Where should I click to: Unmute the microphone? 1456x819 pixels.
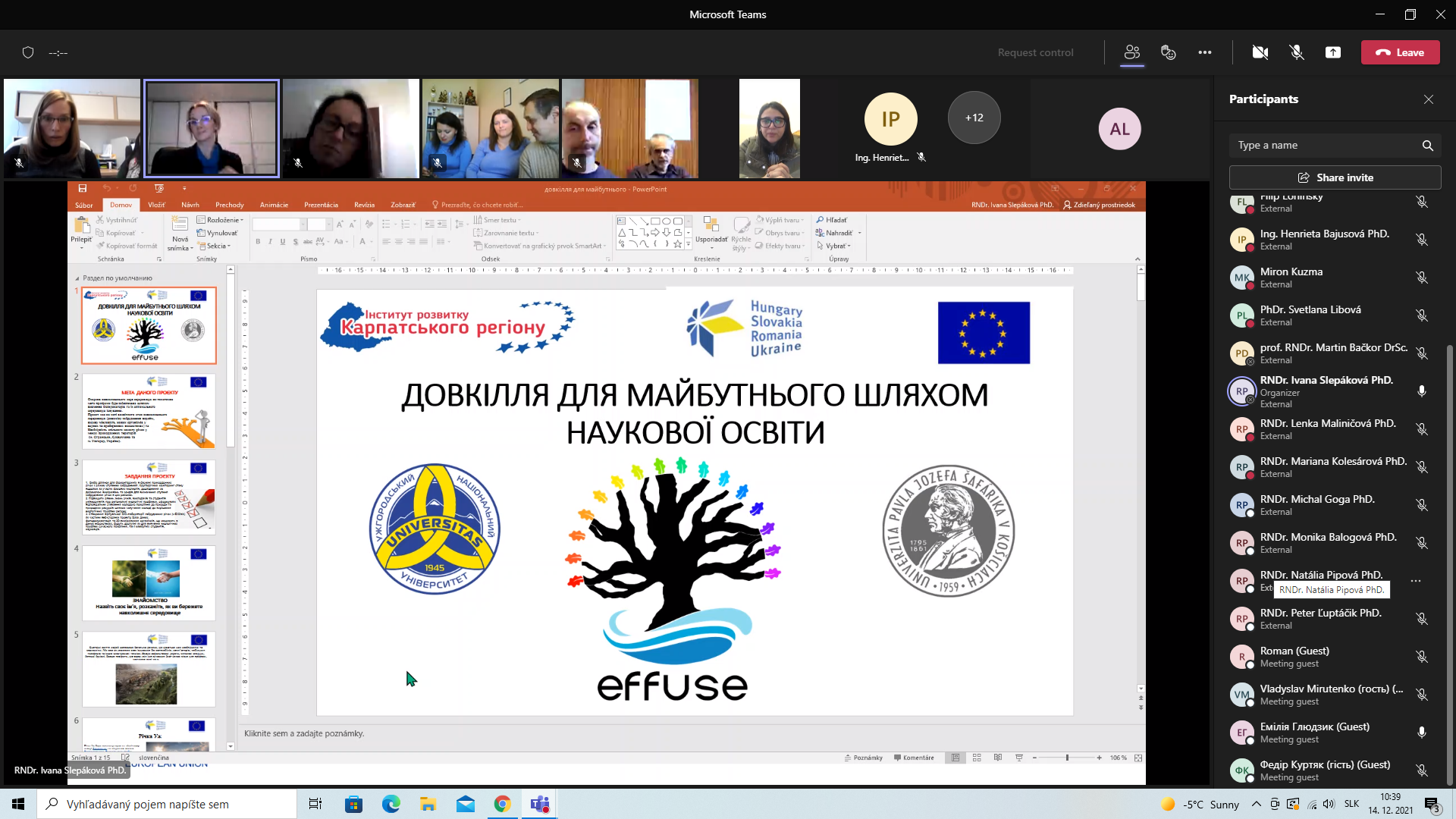click(1296, 52)
